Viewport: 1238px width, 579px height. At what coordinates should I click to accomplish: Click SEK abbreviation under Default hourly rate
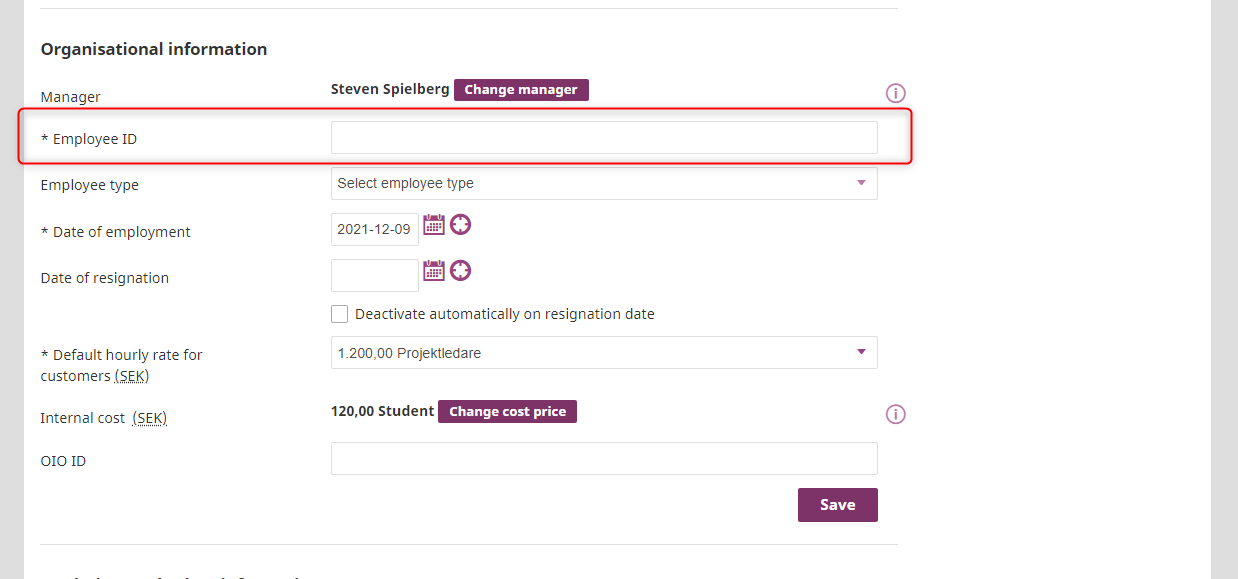131,376
